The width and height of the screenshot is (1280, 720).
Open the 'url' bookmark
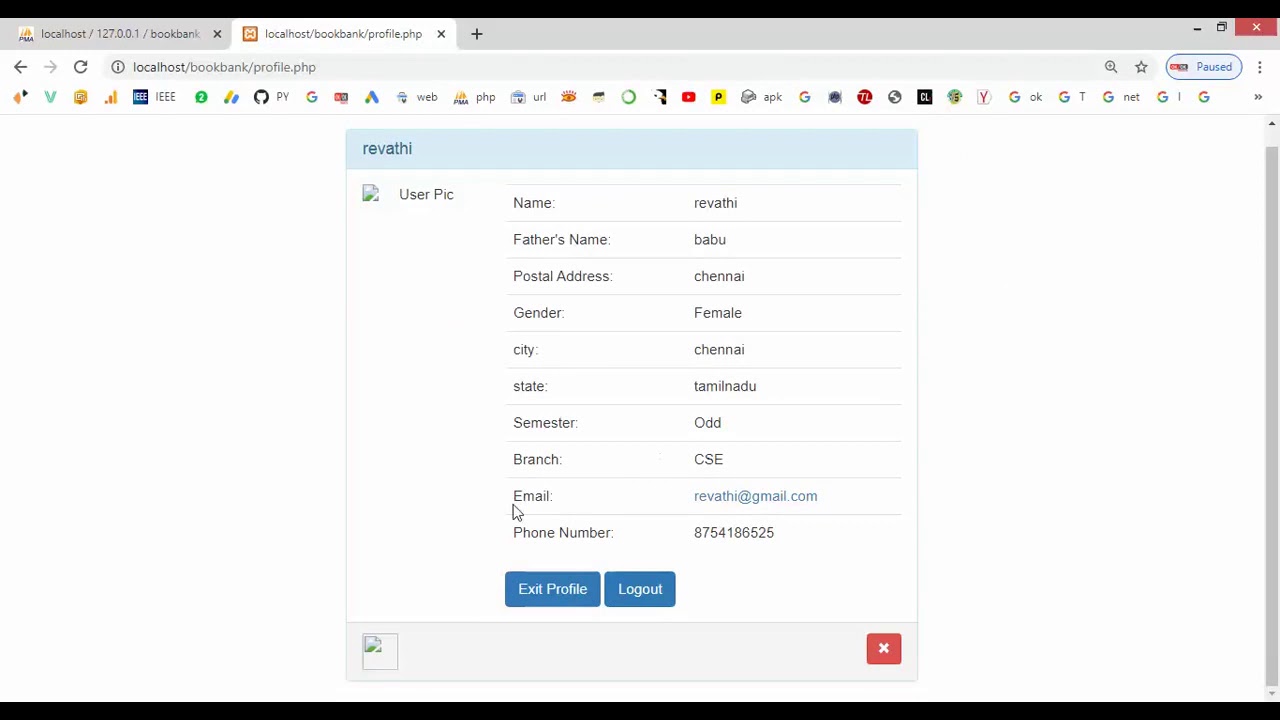[529, 97]
